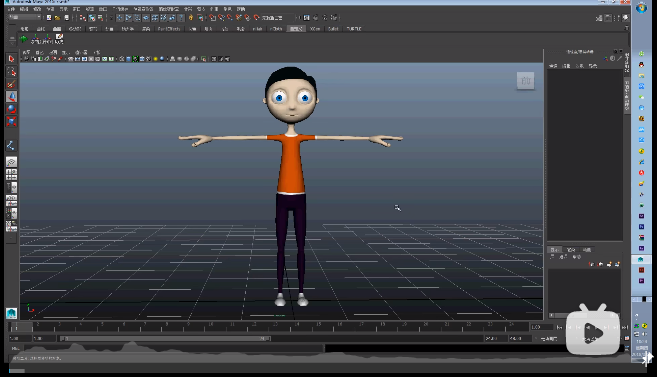Click the second shelf icon
Viewport: 657px width, 377px height.
36,39
